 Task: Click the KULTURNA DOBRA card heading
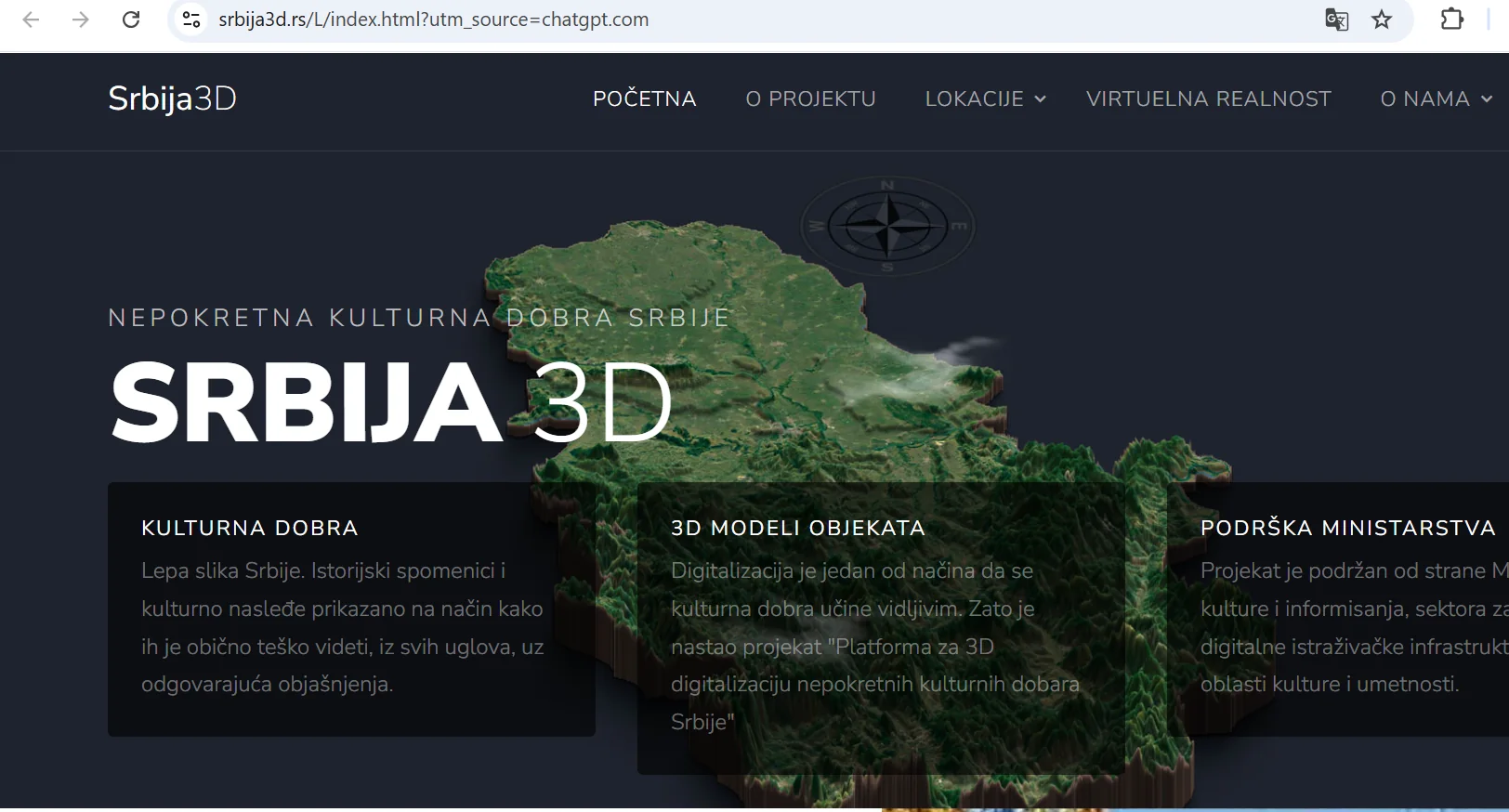tap(250, 528)
